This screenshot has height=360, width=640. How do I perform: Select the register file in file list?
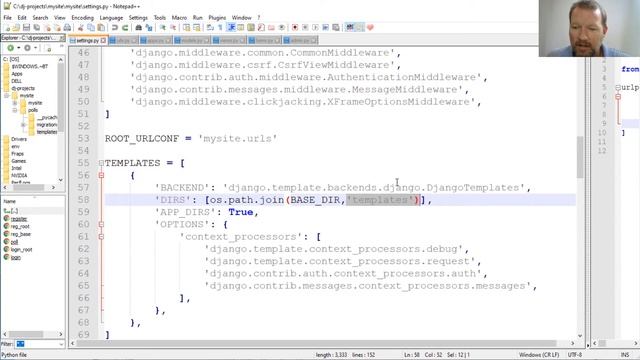pyautogui.click(x=19, y=219)
